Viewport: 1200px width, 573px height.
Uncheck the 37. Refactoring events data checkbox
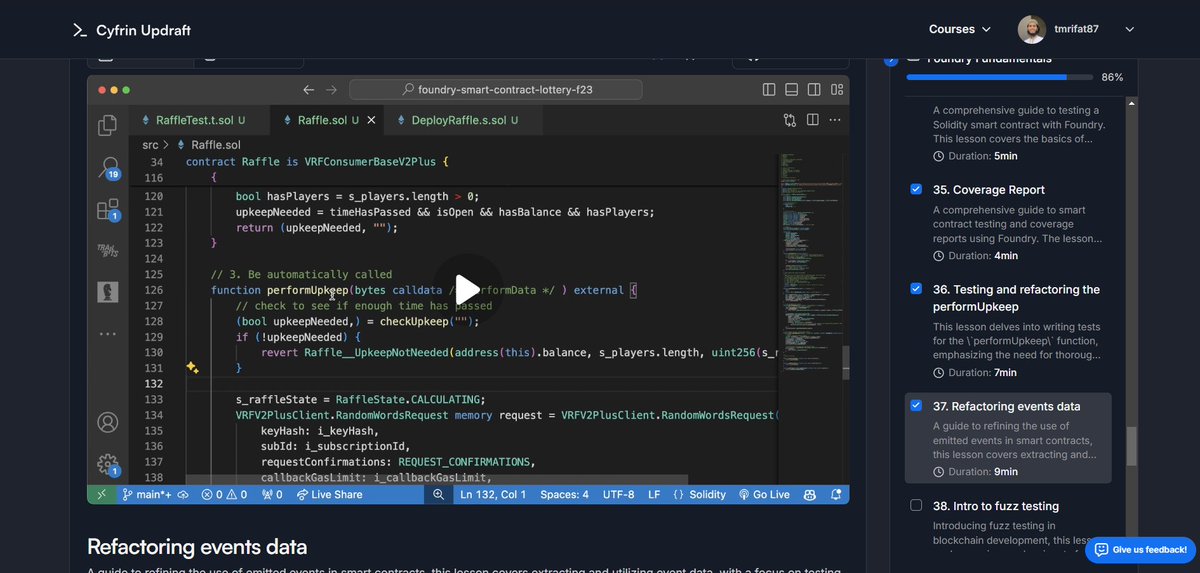point(916,406)
